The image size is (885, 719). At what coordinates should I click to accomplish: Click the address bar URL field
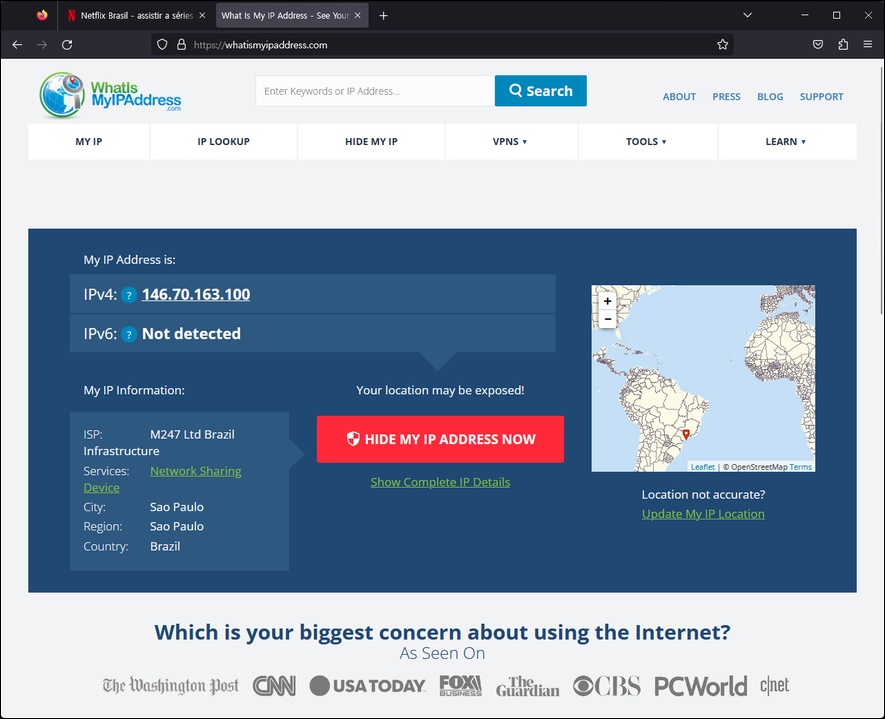(x=442, y=45)
